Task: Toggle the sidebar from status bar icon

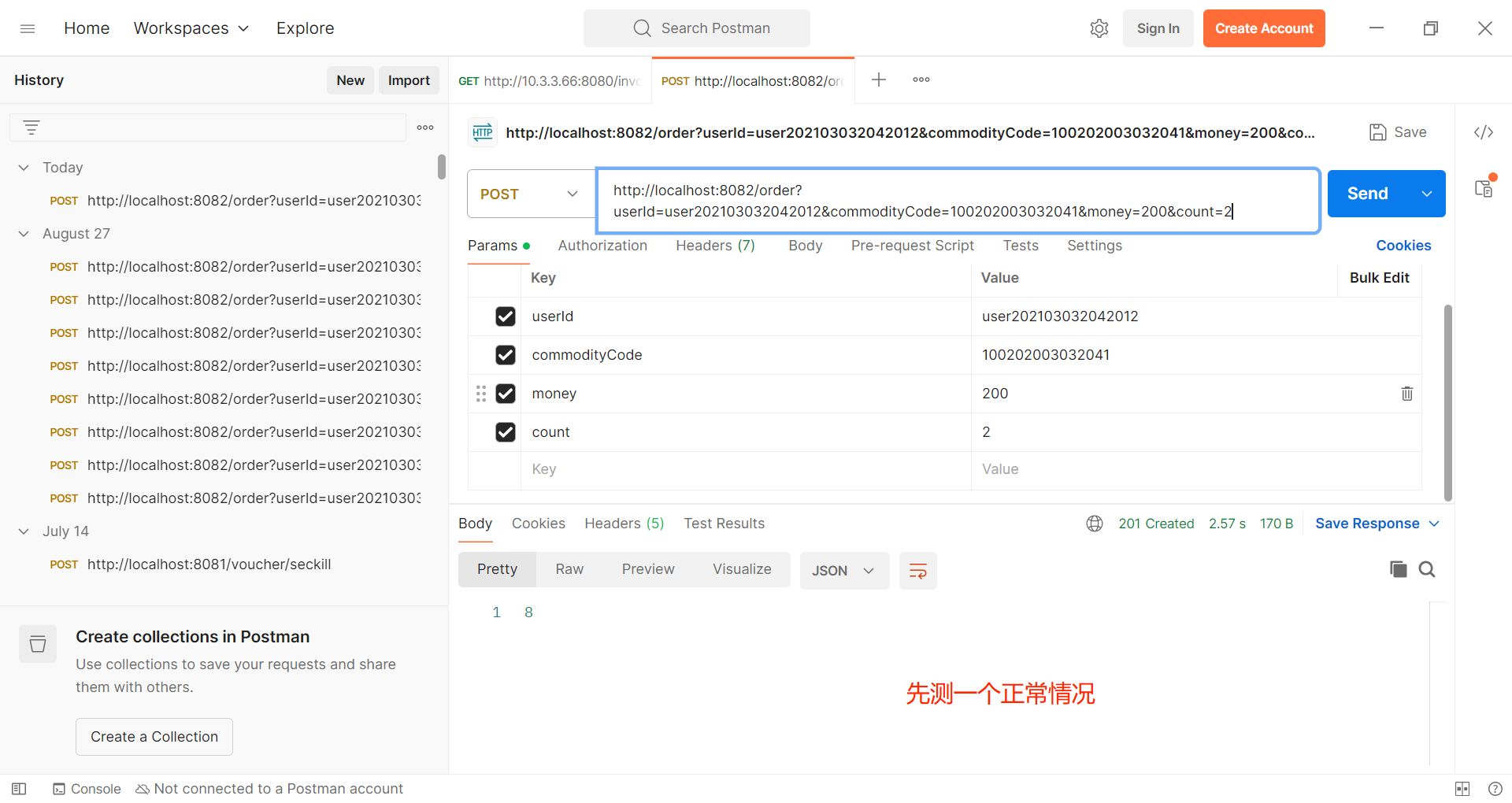Action: [20, 789]
